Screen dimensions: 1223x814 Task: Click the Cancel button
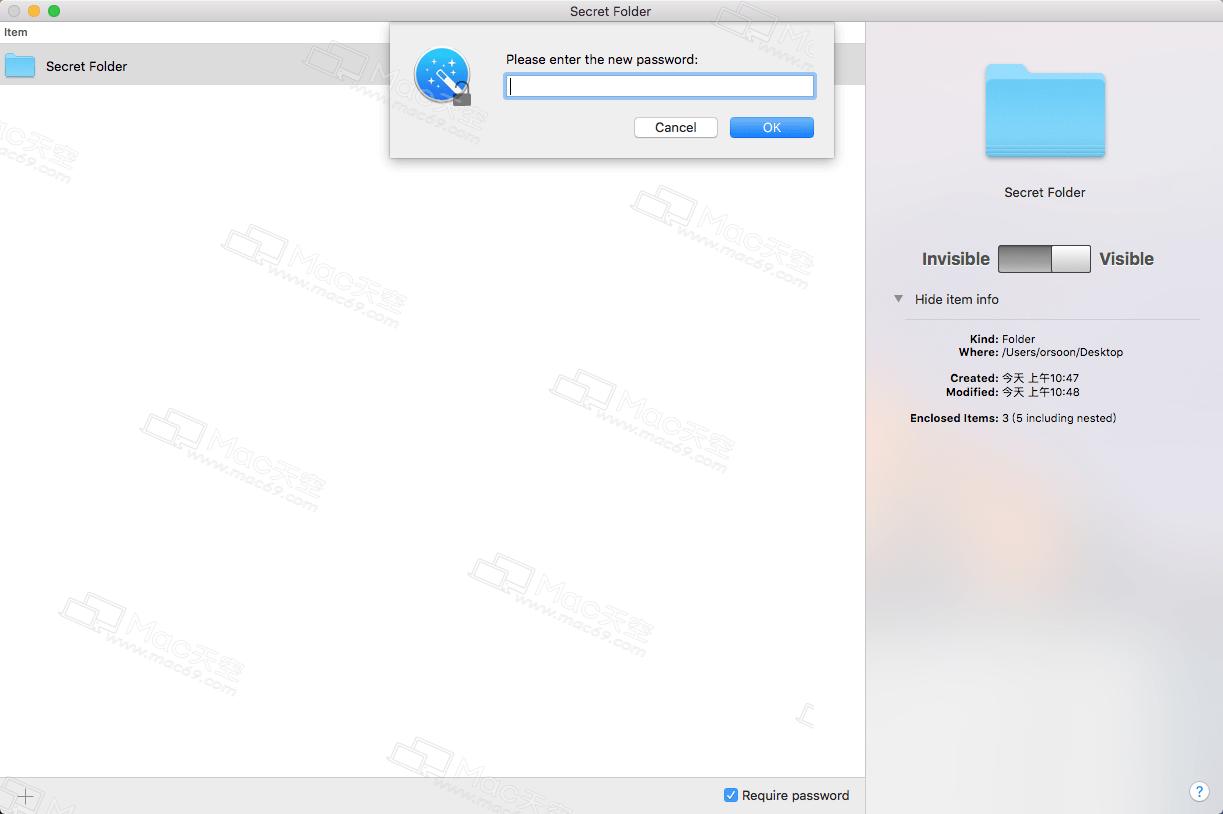676,127
